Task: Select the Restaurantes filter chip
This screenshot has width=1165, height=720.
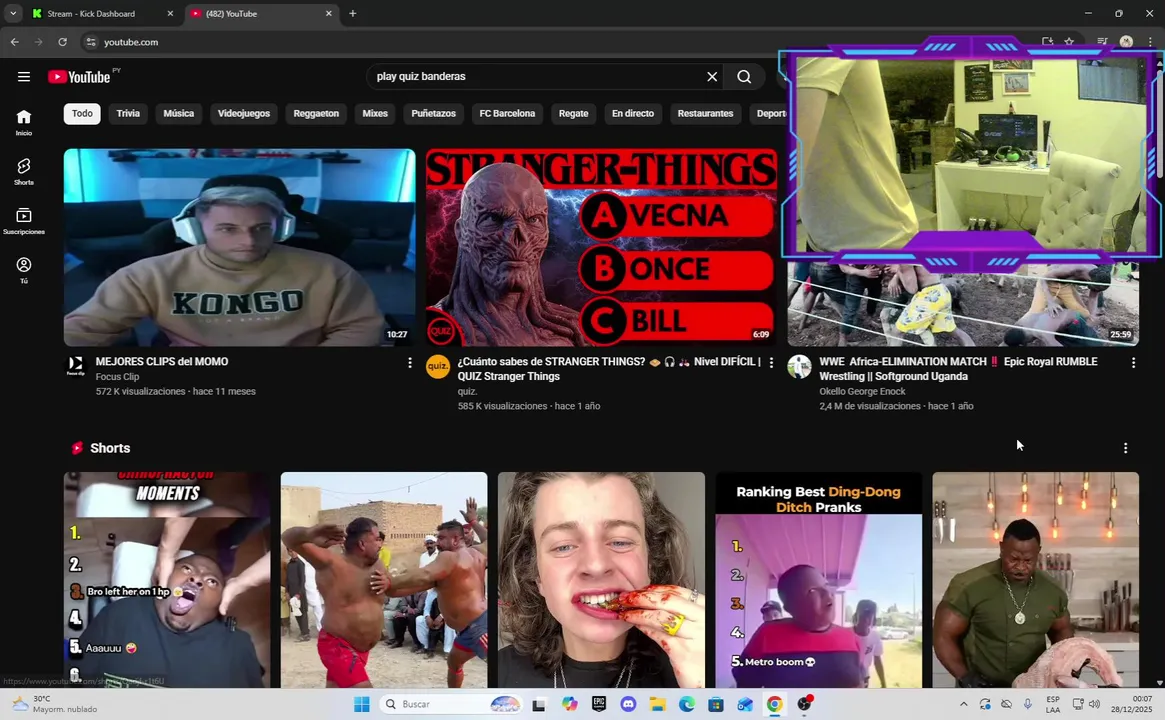Action: click(705, 114)
